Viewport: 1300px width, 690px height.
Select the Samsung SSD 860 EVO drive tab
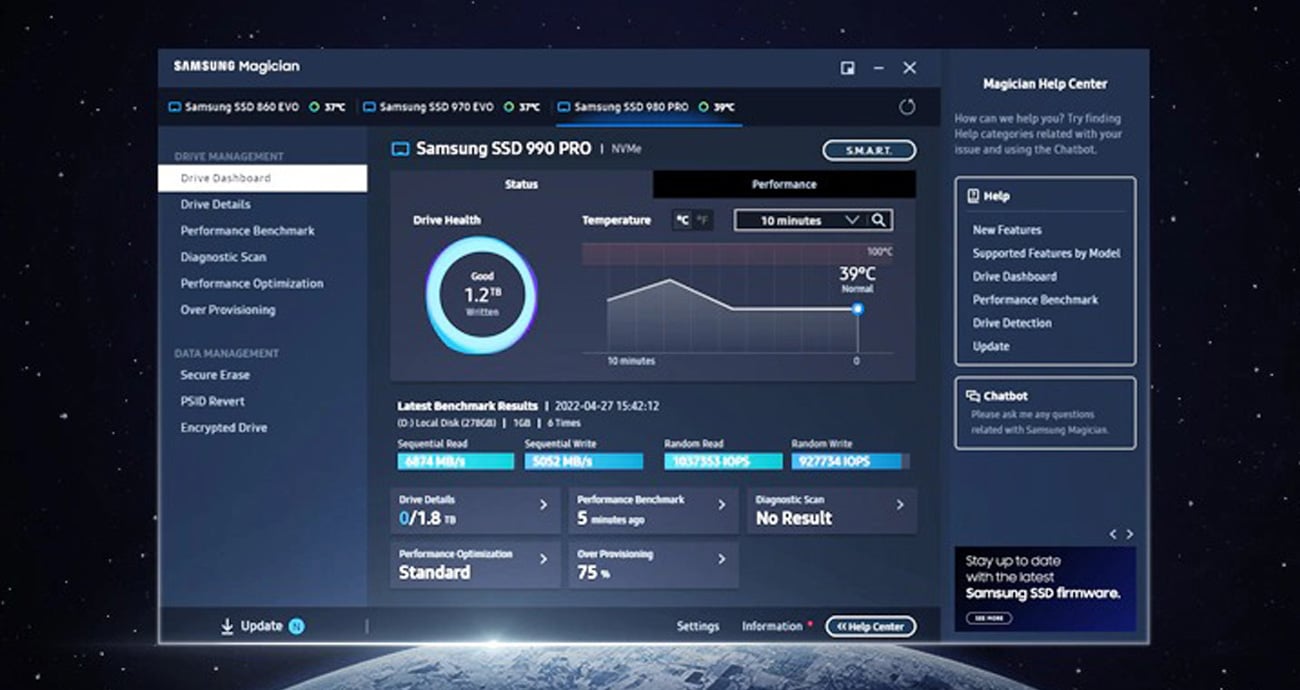(256, 107)
